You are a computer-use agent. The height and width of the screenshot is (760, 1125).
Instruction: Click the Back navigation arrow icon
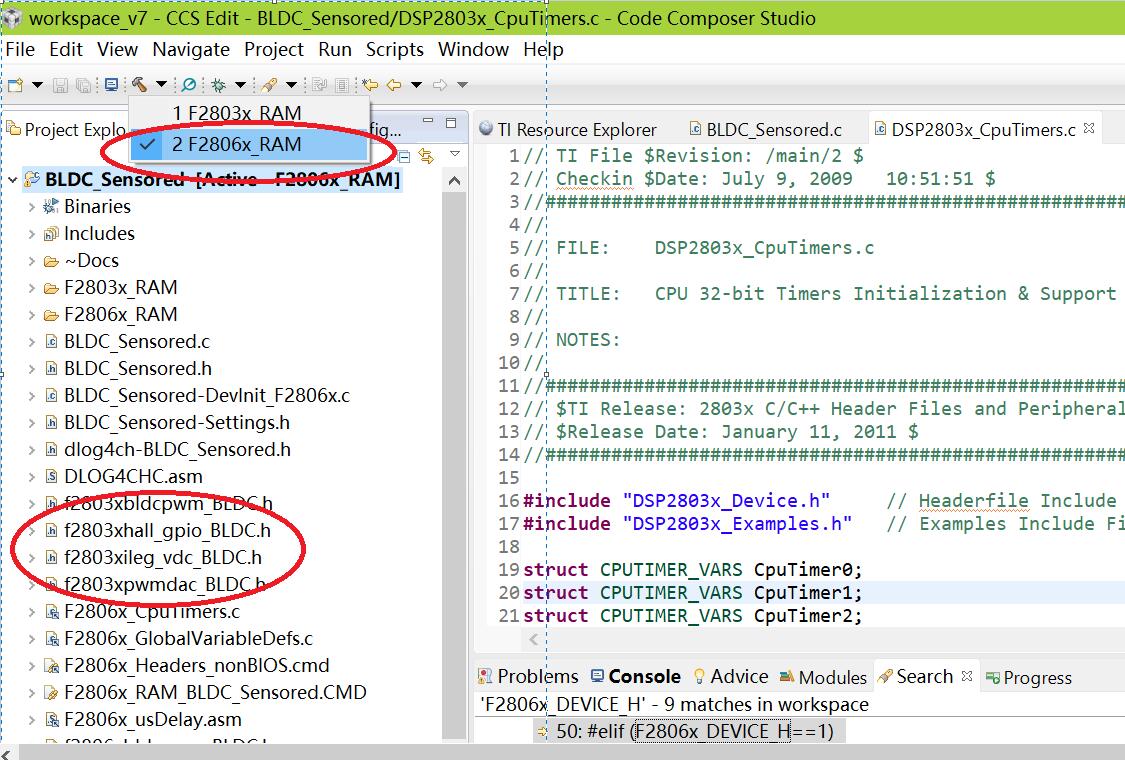tap(394, 85)
